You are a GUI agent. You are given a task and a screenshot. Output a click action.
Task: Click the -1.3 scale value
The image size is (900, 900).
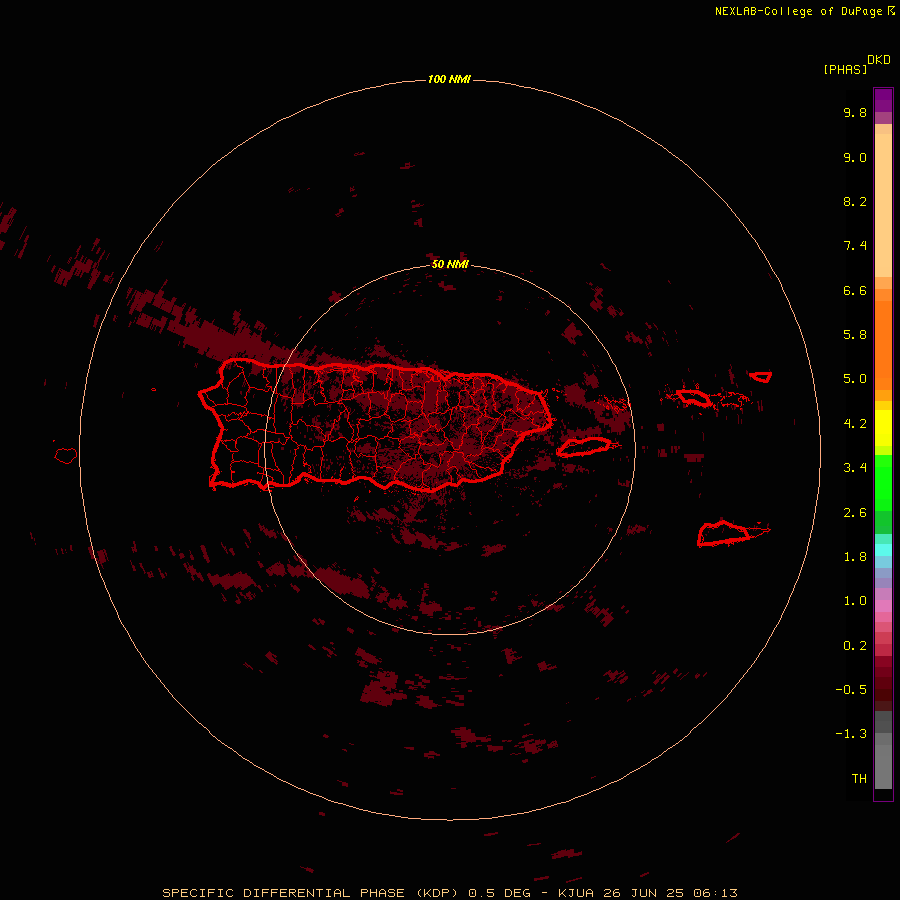(851, 734)
